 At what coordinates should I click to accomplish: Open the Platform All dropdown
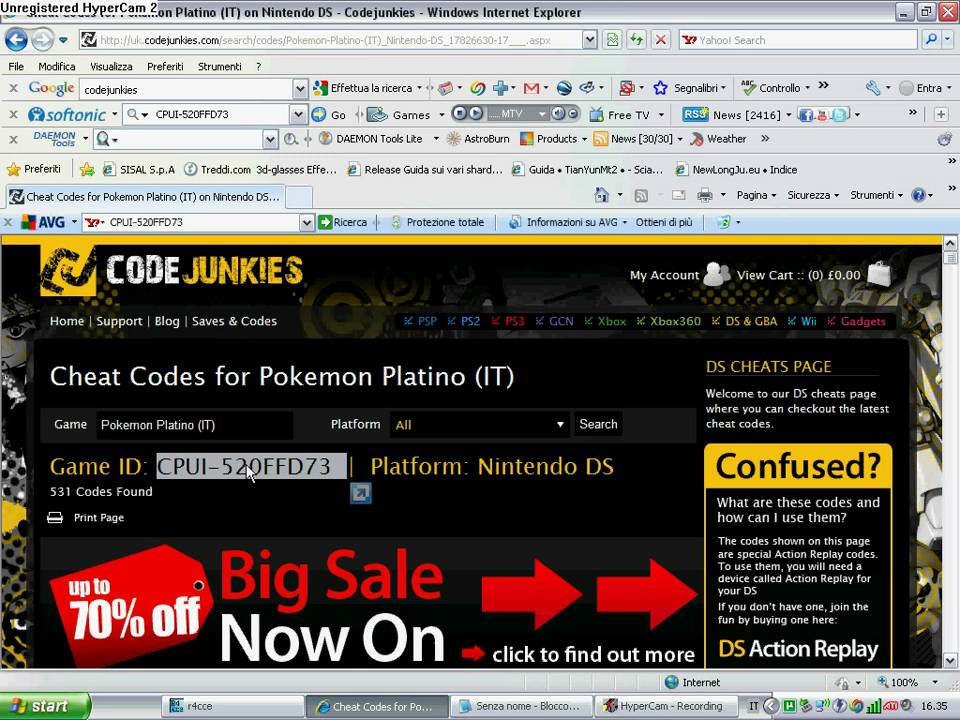(x=479, y=424)
